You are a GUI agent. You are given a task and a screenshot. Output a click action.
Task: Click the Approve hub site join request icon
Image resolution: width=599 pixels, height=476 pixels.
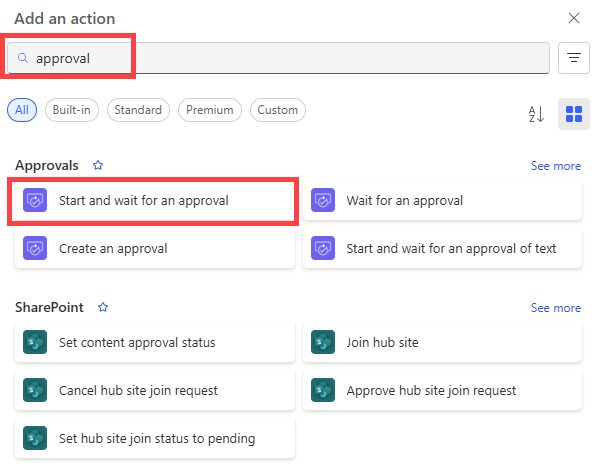point(323,390)
